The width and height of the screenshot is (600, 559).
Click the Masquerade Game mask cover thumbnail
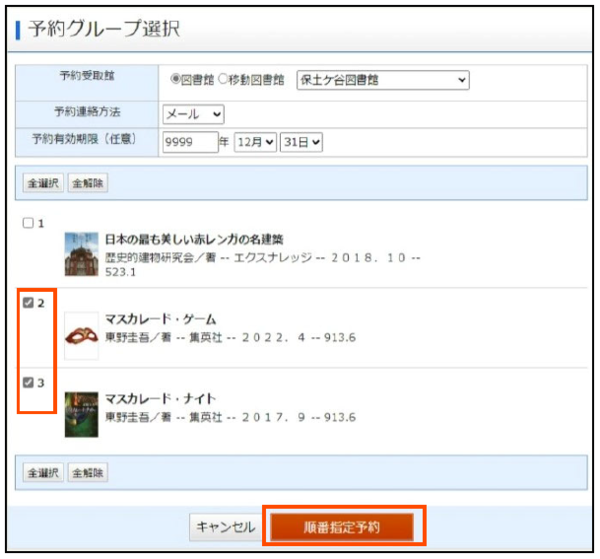[81, 335]
